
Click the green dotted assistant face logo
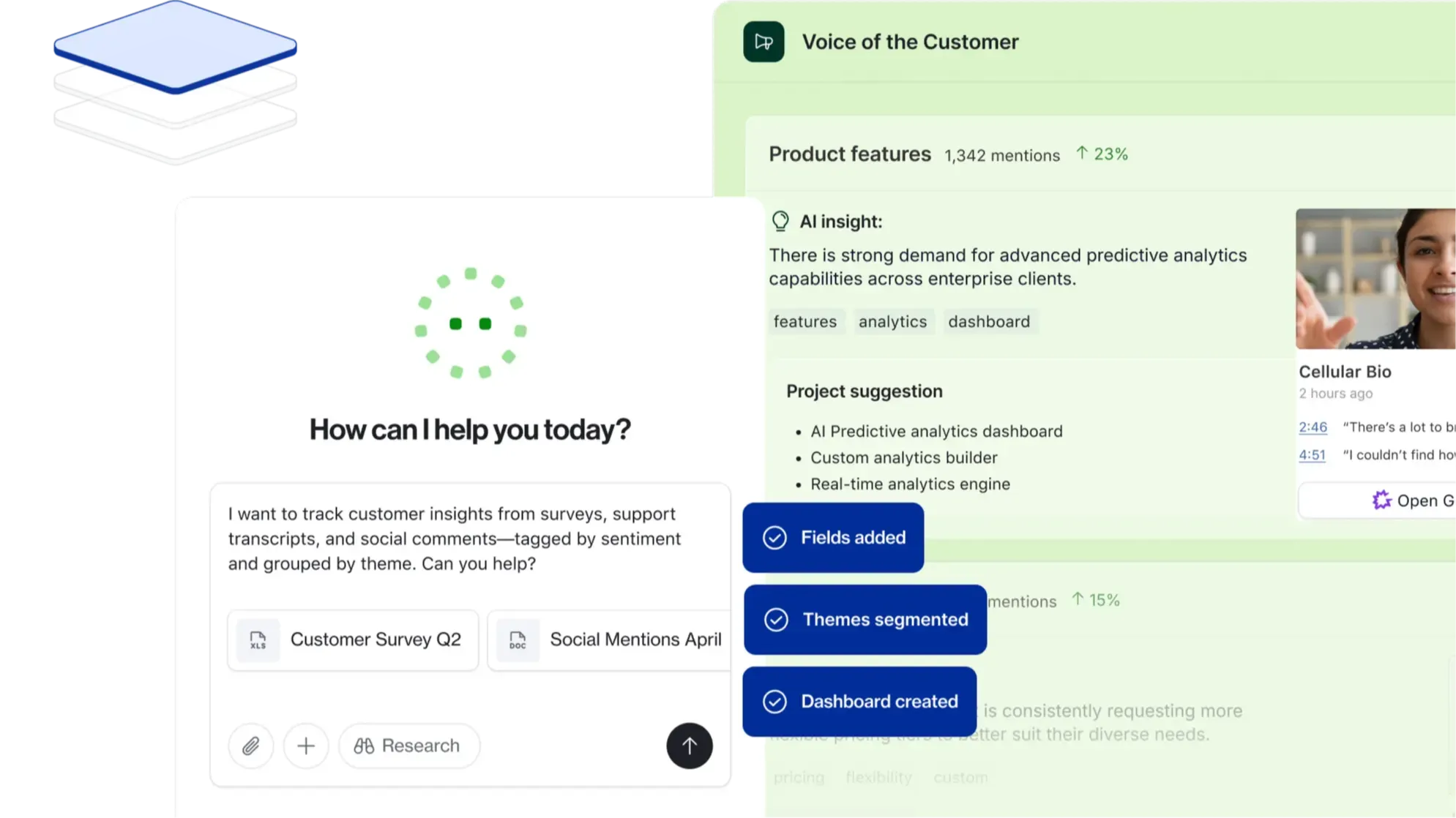click(x=471, y=323)
